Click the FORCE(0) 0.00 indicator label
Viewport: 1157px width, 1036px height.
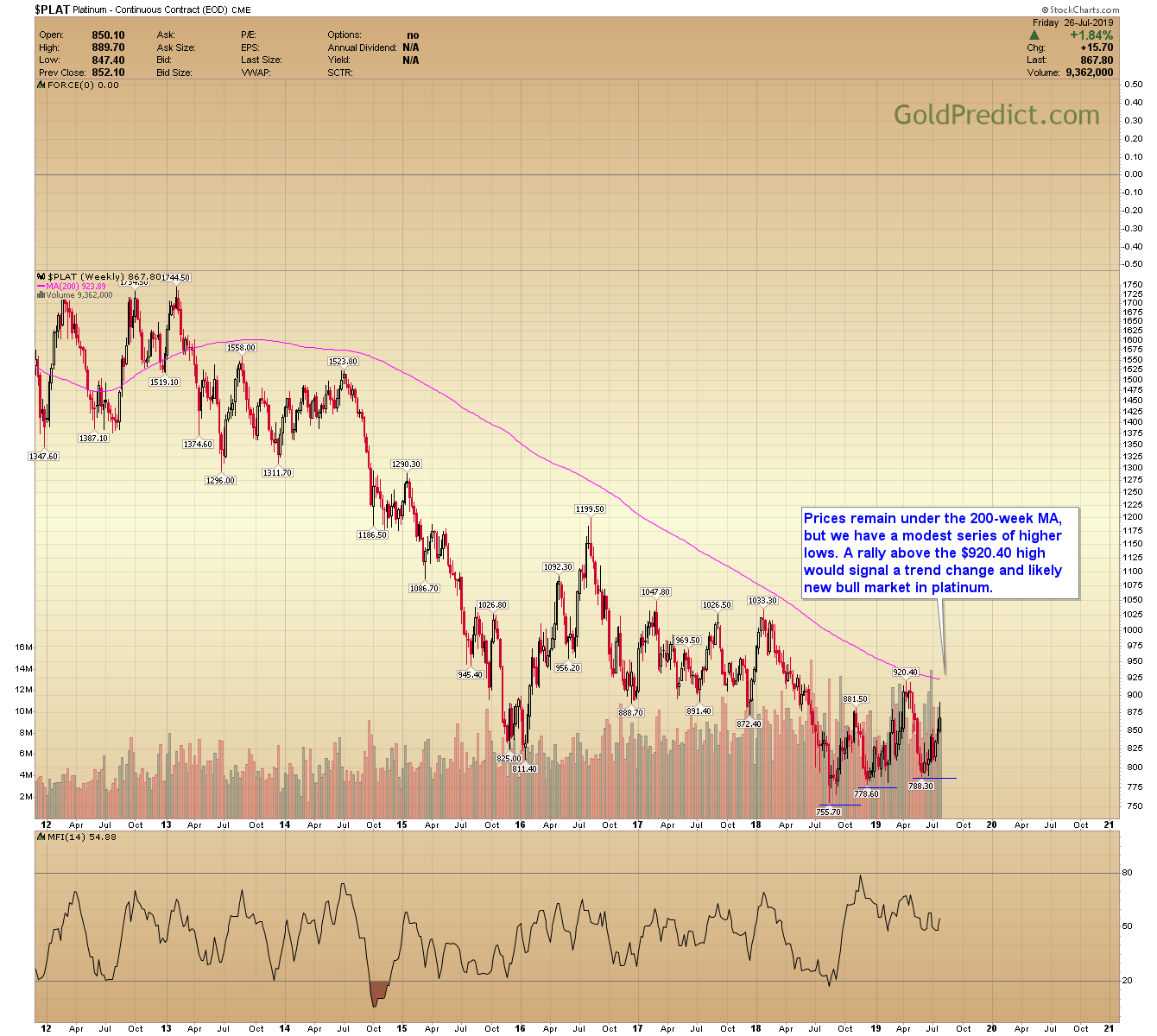pos(83,85)
